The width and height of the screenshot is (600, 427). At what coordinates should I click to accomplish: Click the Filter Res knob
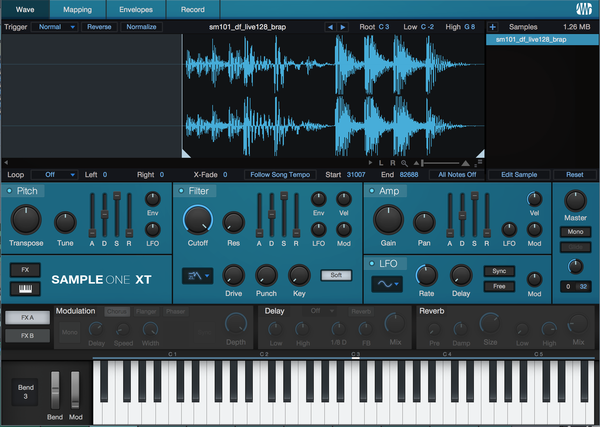pyautogui.click(x=233, y=222)
